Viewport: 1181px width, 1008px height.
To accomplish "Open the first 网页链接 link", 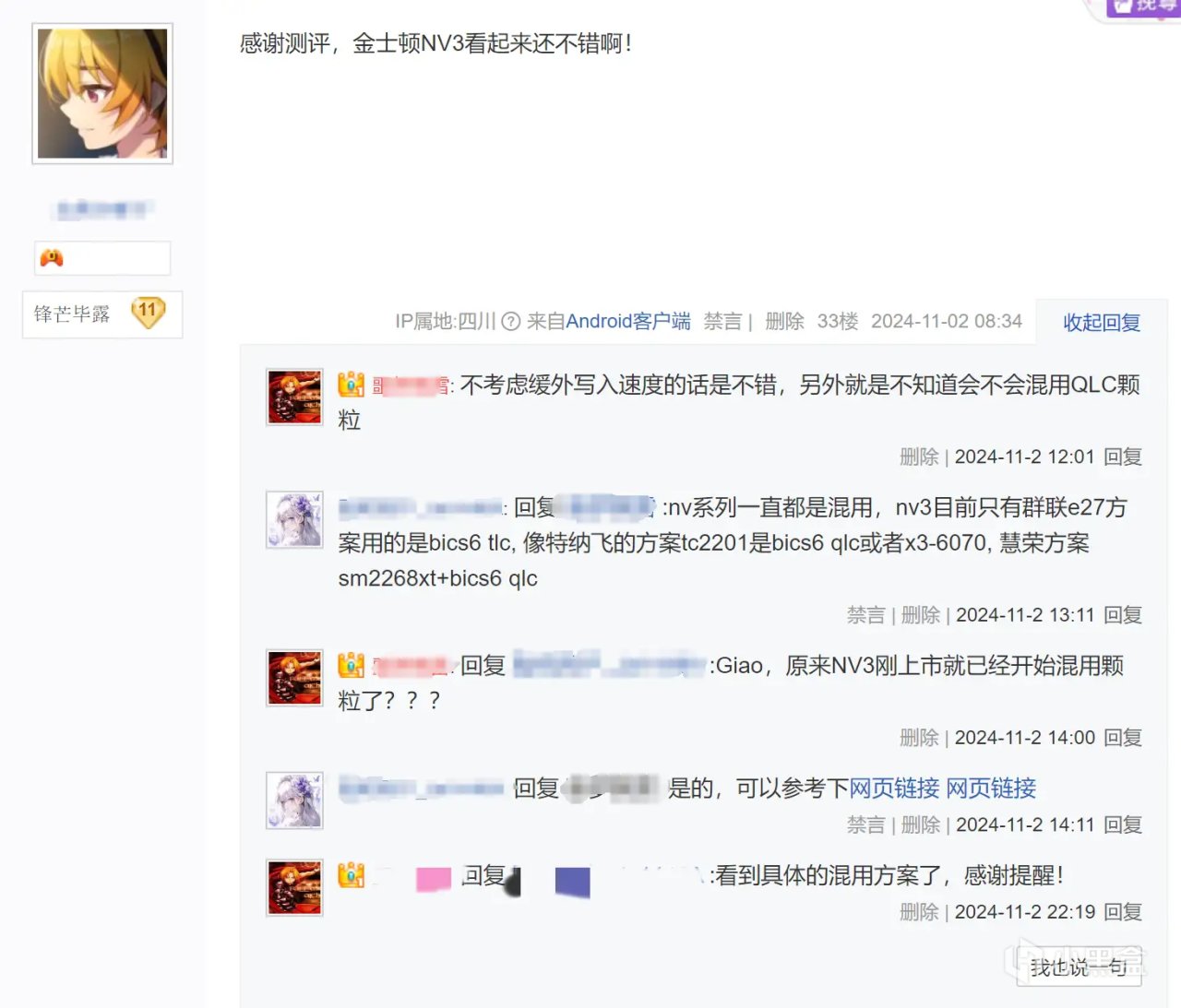I will click(x=894, y=789).
